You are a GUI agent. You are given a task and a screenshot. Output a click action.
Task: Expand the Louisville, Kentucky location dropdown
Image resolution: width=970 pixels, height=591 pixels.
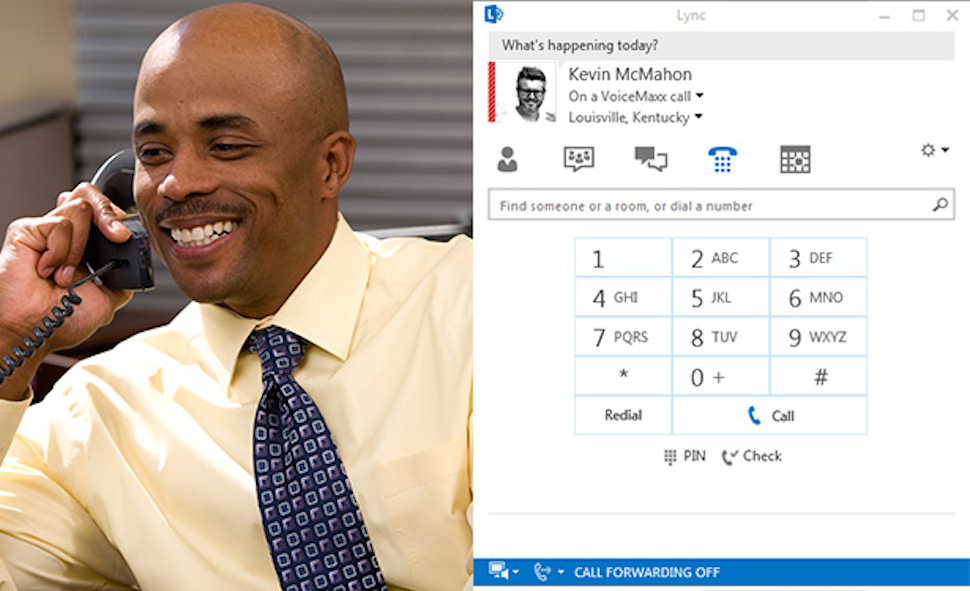(698, 116)
